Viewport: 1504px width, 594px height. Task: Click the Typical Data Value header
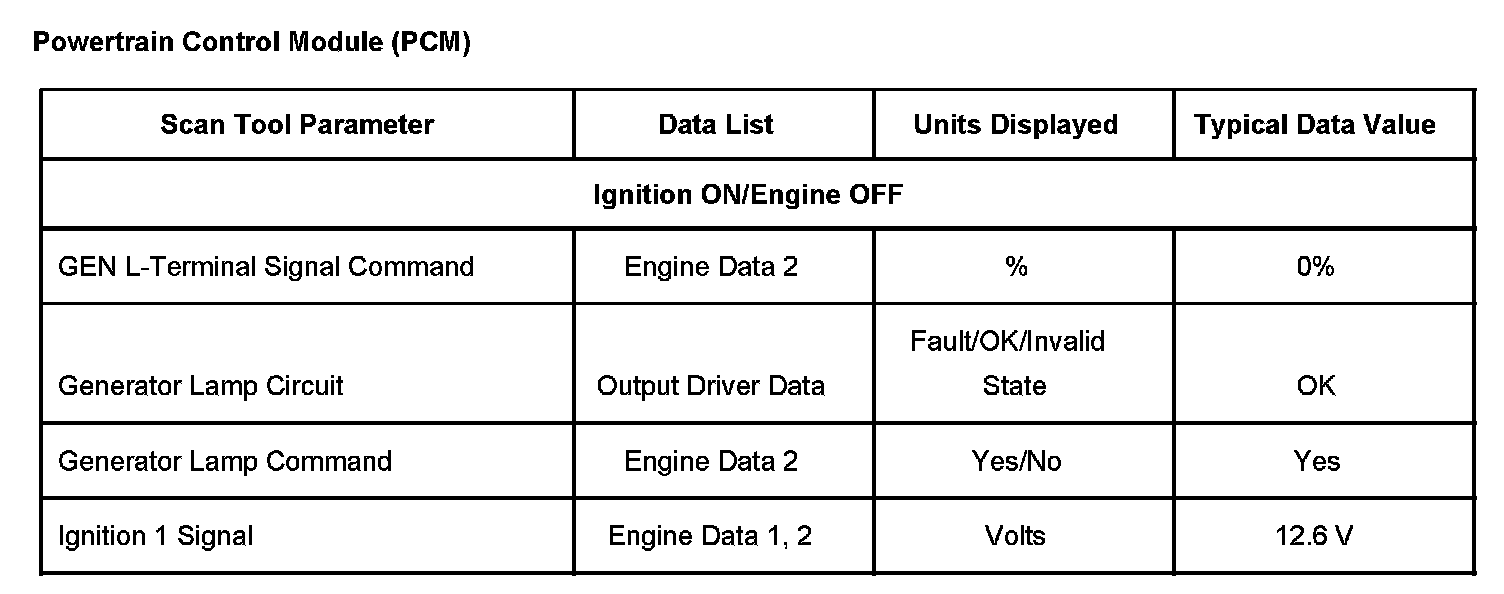coord(1314,125)
